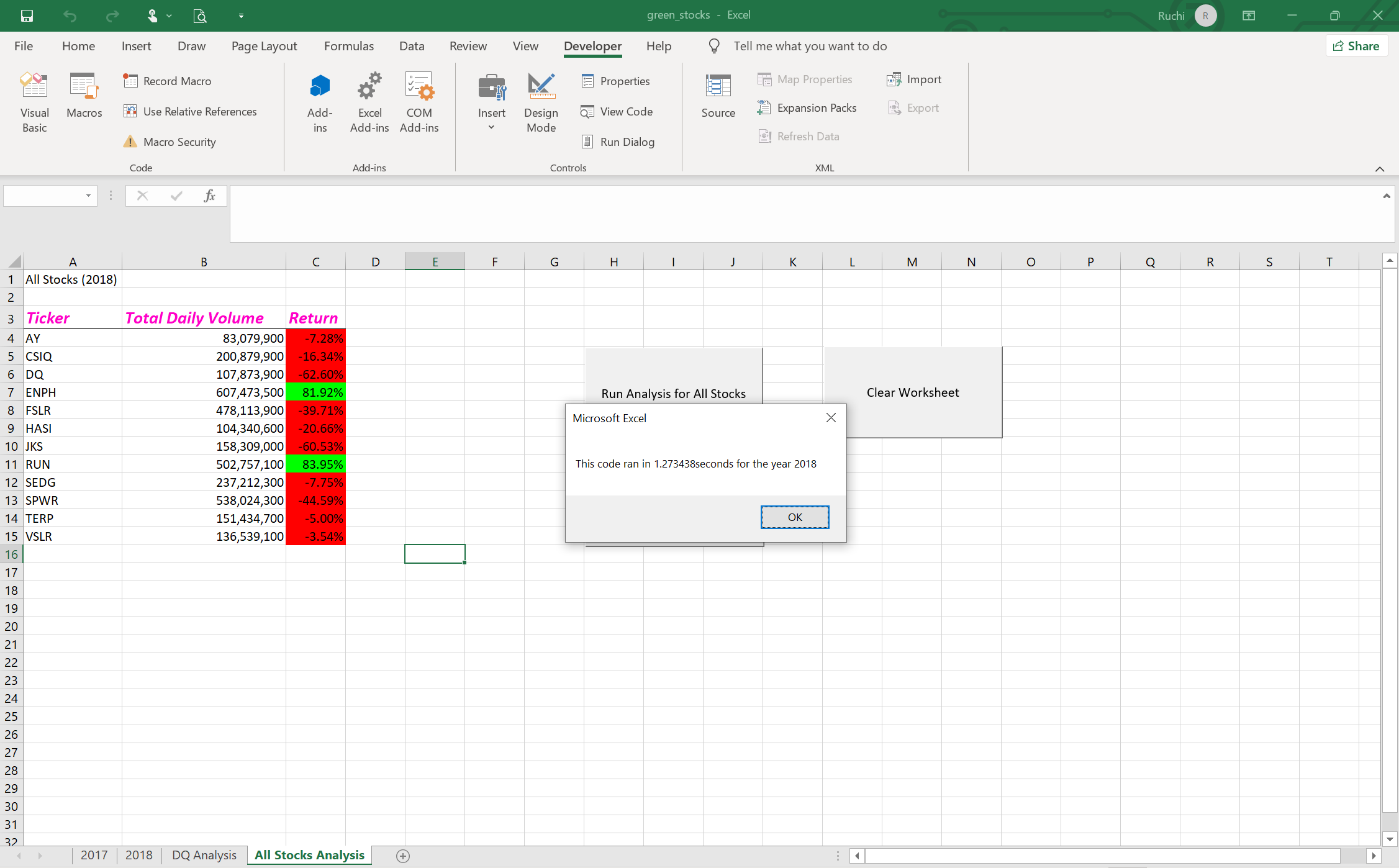
Task: Import XML data
Action: tap(914, 79)
